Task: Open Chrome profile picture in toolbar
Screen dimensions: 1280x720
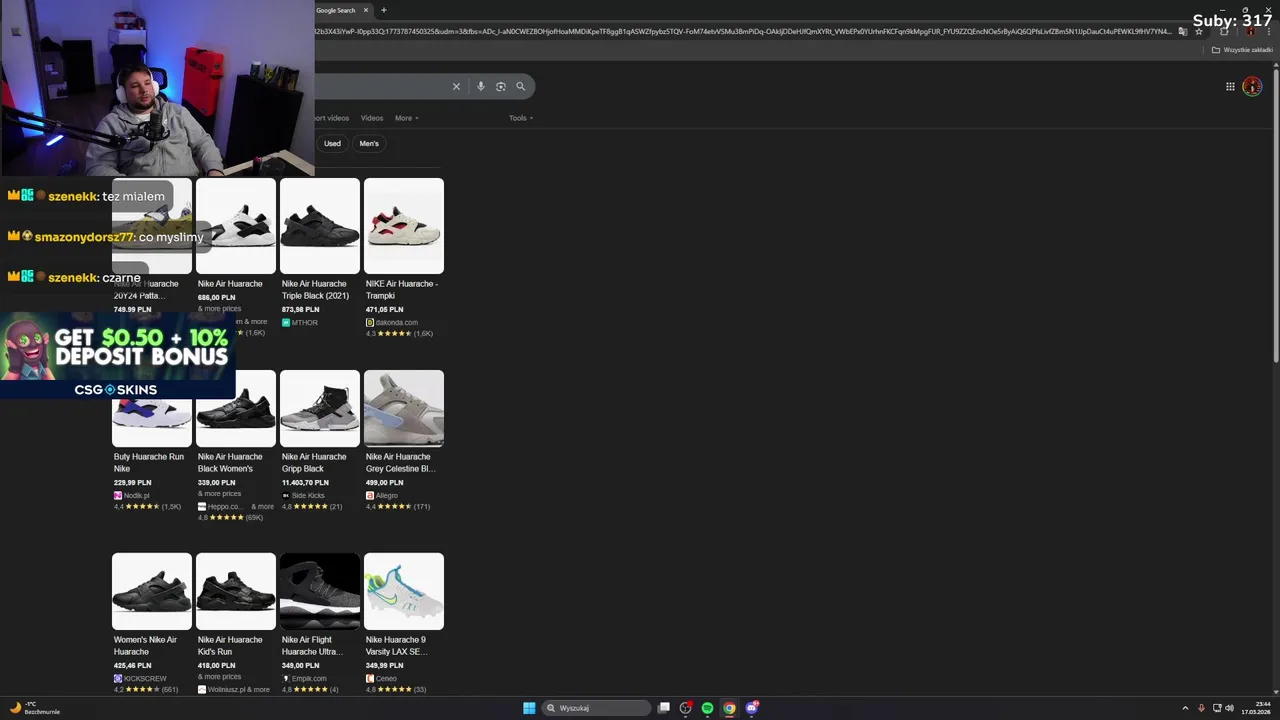Action: 1250,31
